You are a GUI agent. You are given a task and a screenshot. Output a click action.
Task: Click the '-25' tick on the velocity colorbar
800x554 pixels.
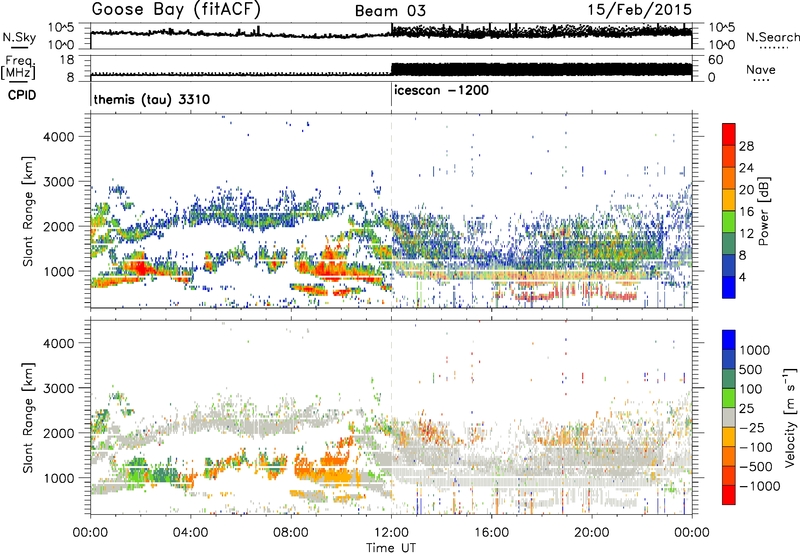(752, 427)
